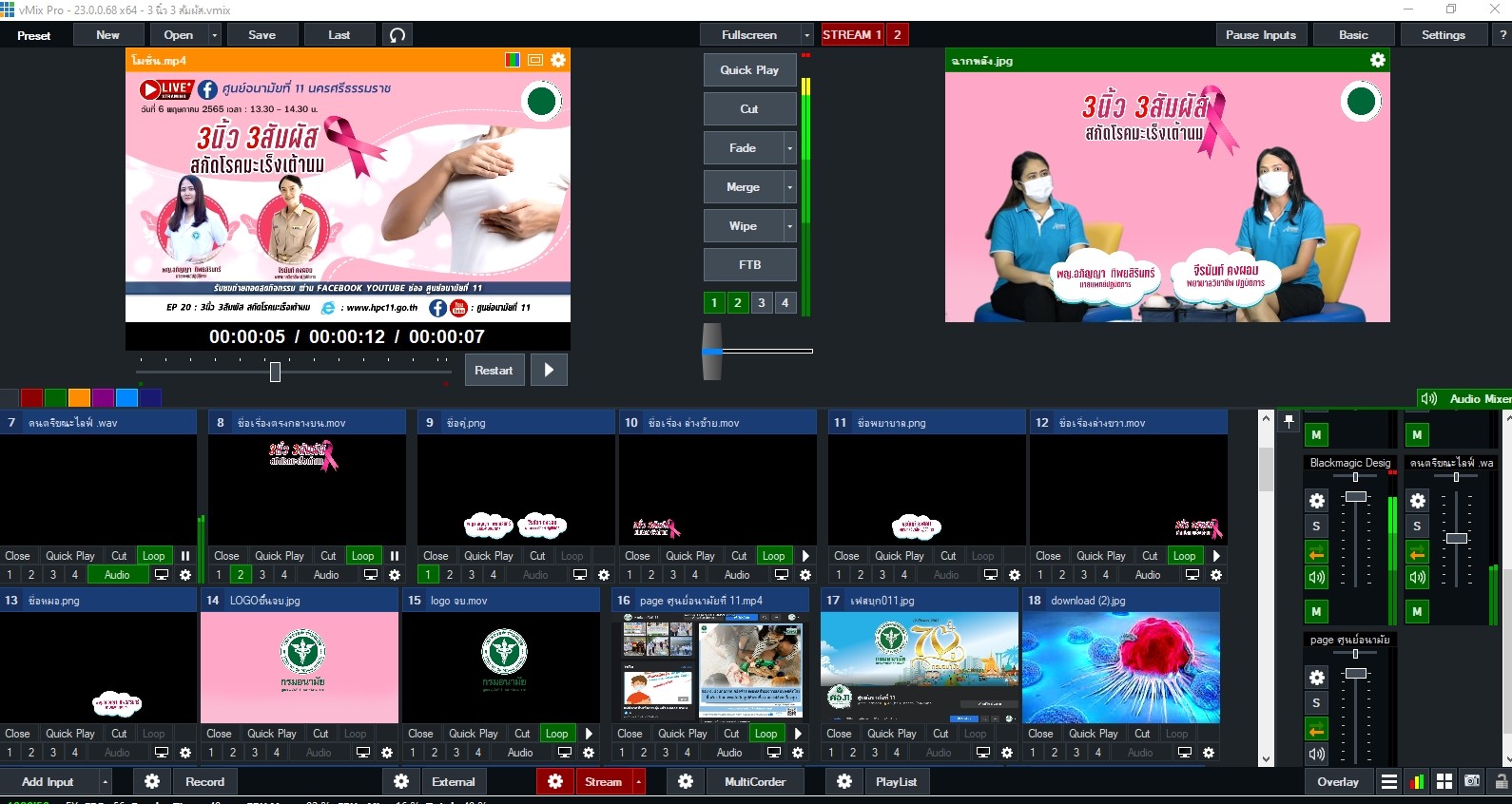Viewport: 1512px width, 804px height.
Task: Toggle Audio on input 7
Action: coord(117,575)
